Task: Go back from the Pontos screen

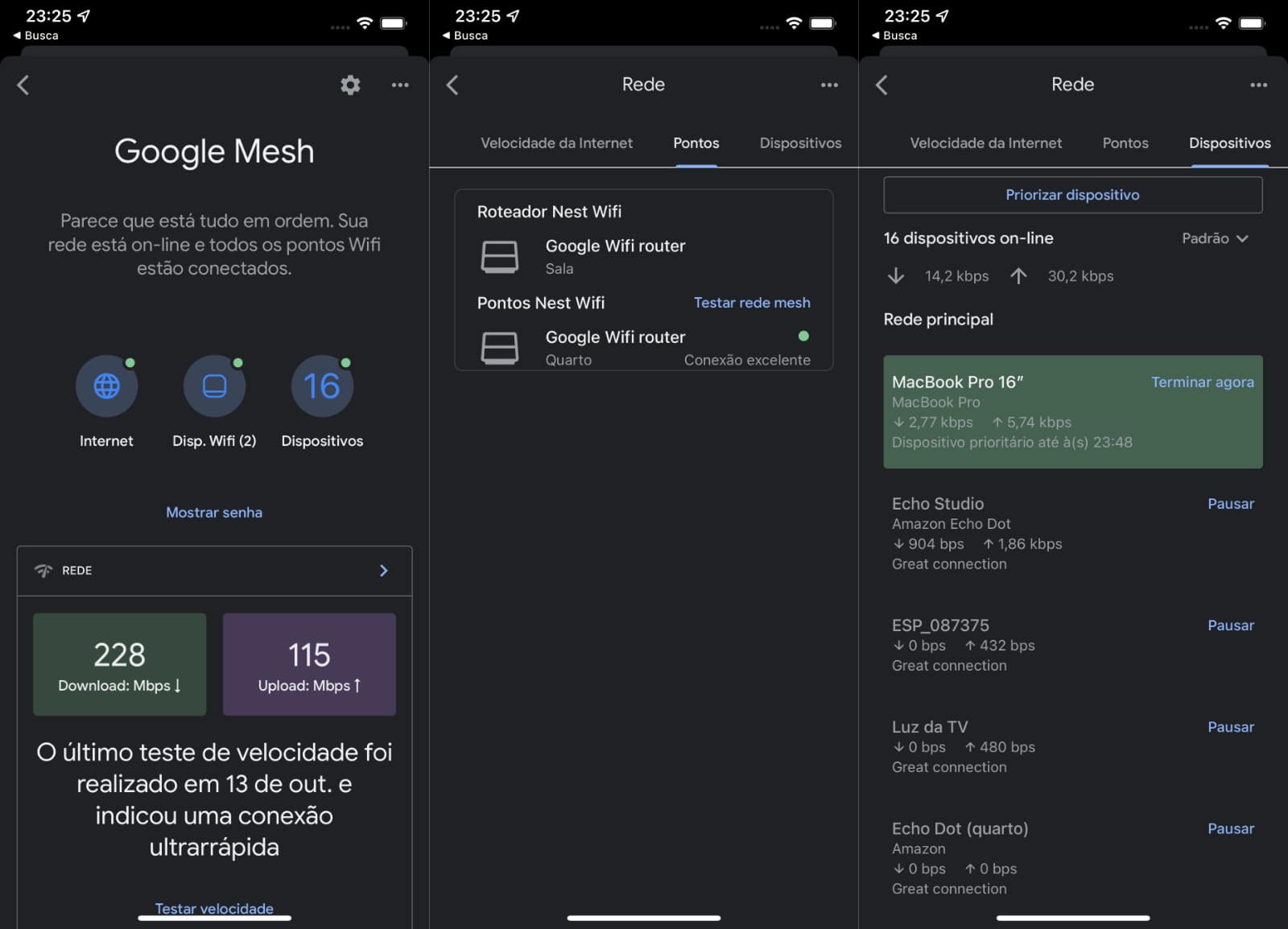Action: point(452,85)
